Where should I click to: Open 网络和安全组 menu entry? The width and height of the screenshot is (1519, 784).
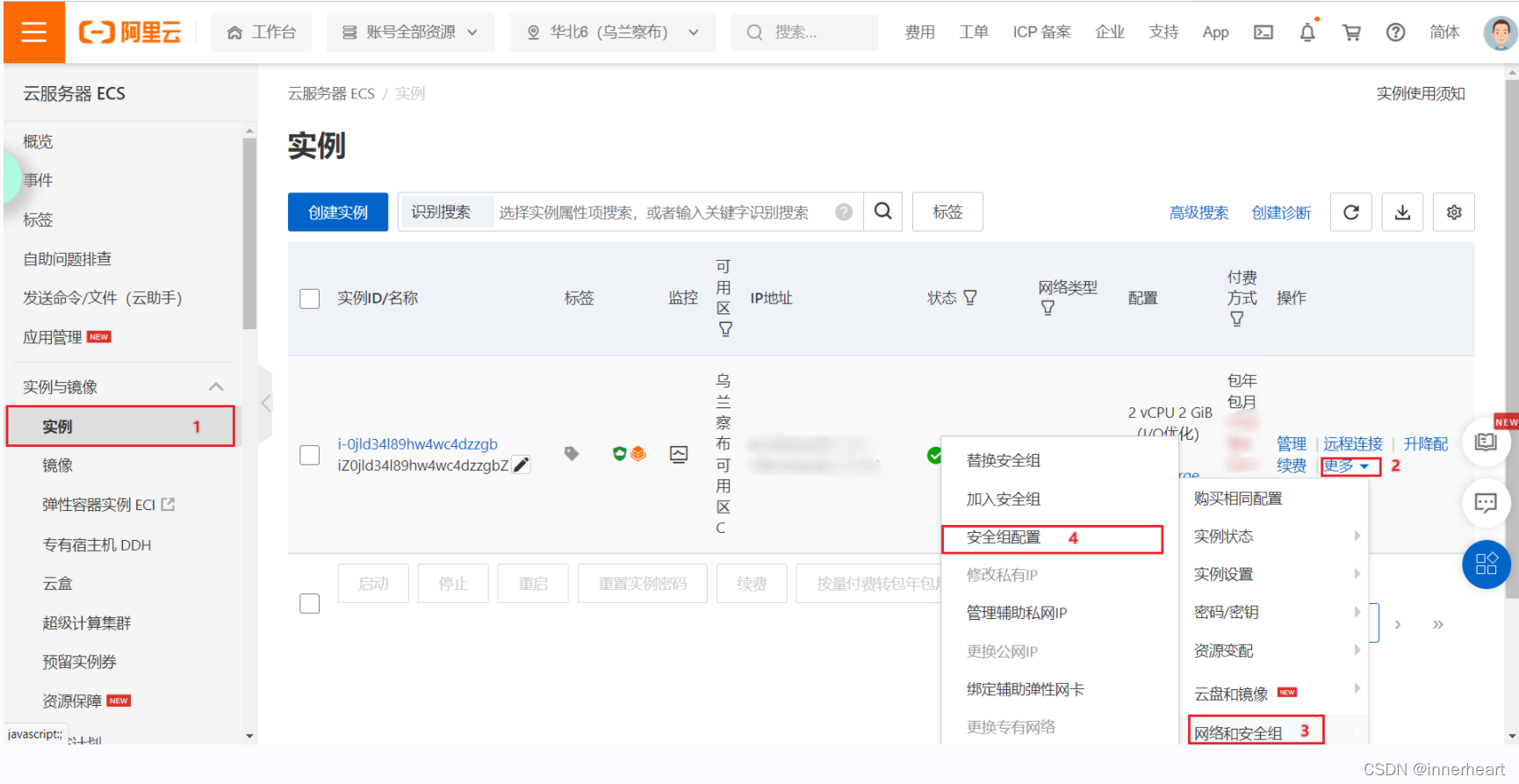1238,733
